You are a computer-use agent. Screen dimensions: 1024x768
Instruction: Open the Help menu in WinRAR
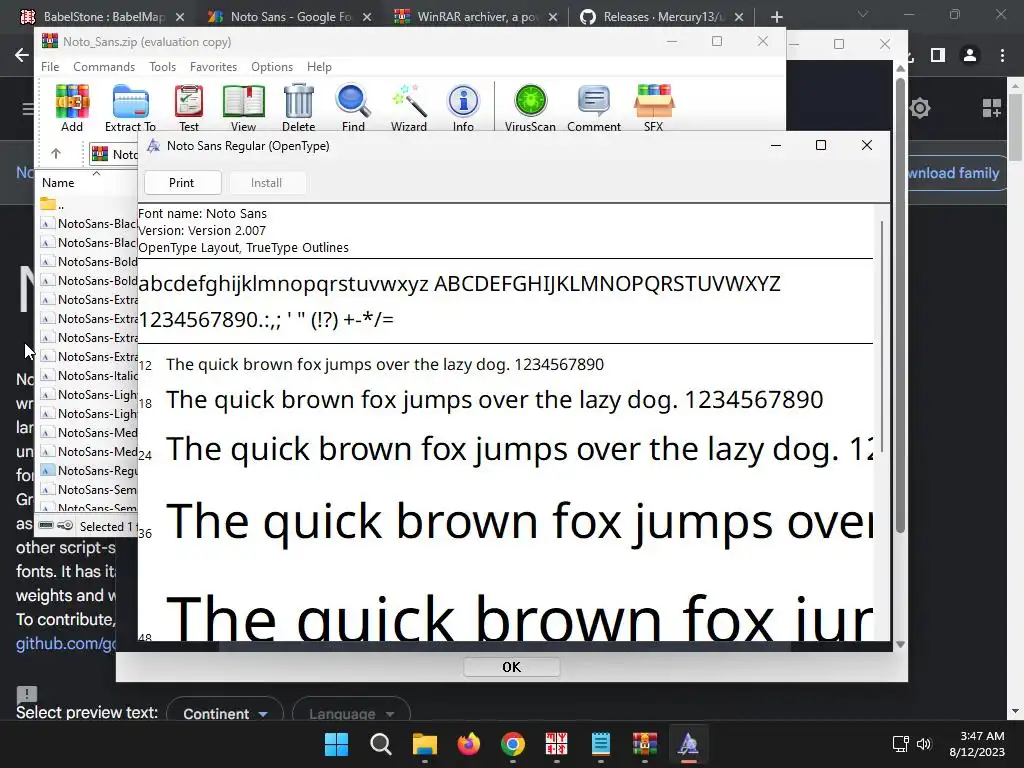pyautogui.click(x=319, y=67)
